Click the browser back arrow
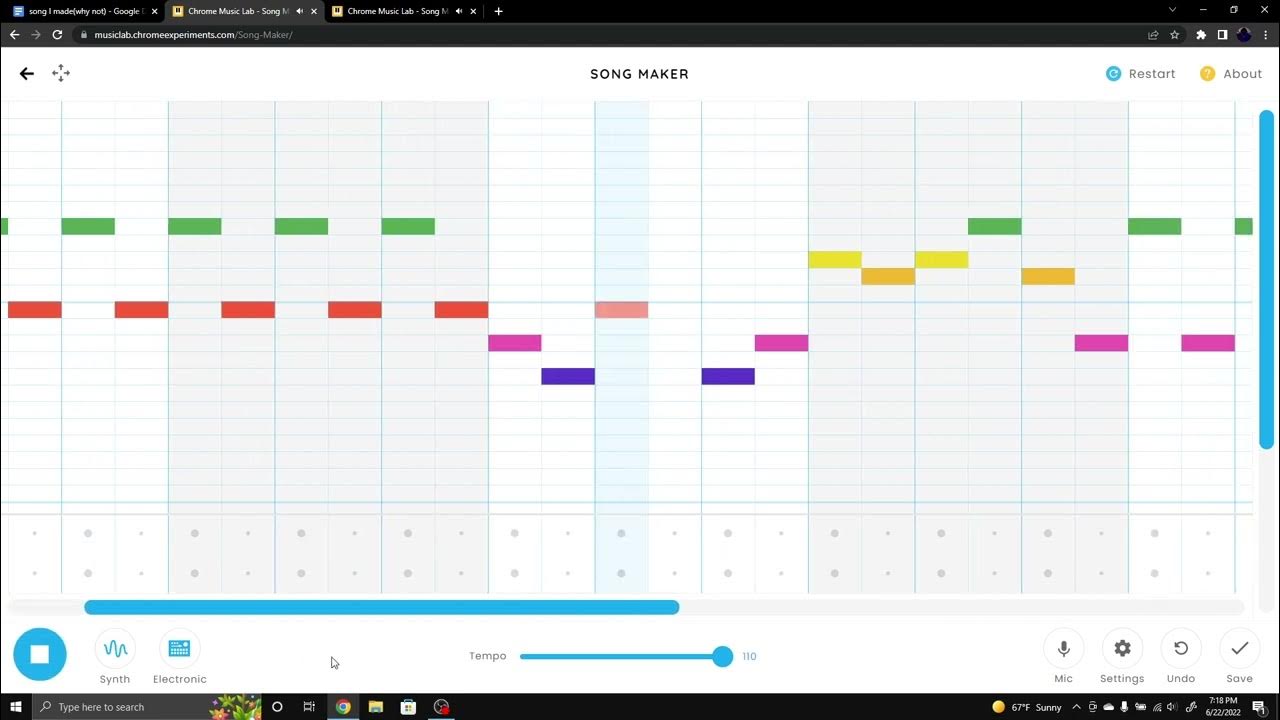The height and width of the screenshot is (720, 1280). coord(14,34)
